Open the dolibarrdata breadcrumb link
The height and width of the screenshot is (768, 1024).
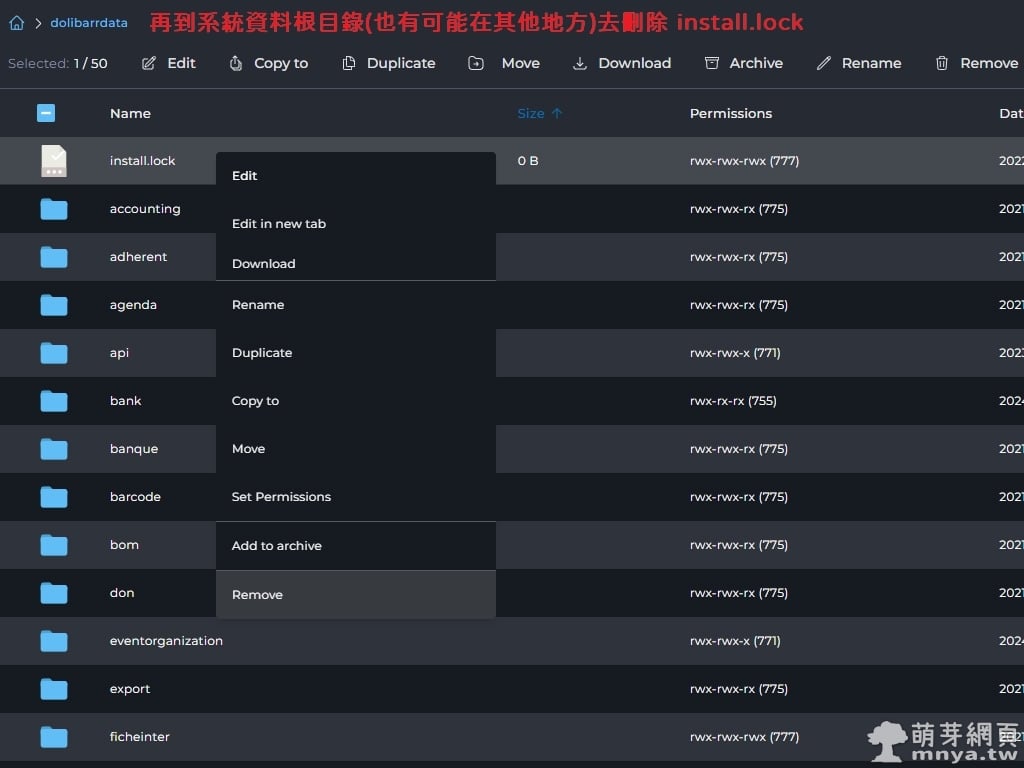pos(89,23)
